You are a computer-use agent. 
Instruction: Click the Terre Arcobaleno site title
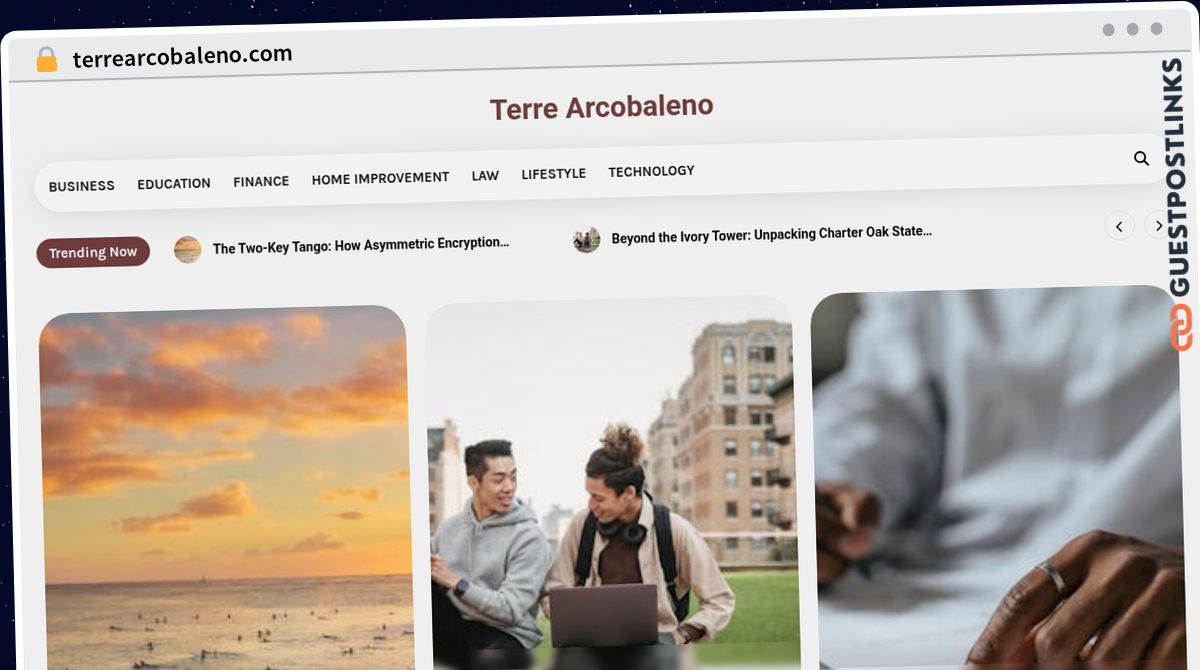coord(601,107)
